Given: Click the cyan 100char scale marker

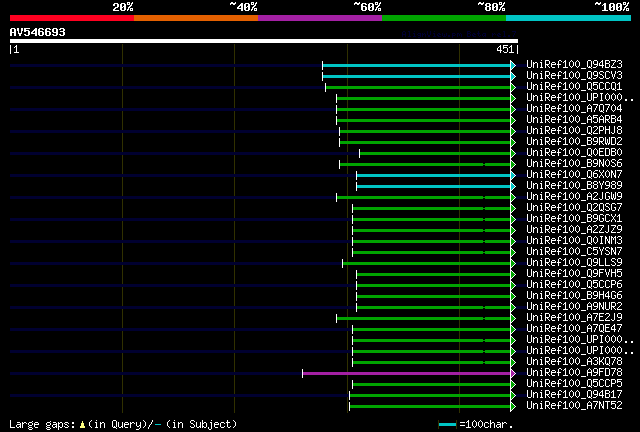Looking at the screenshot, I should pyautogui.click(x=447, y=425).
